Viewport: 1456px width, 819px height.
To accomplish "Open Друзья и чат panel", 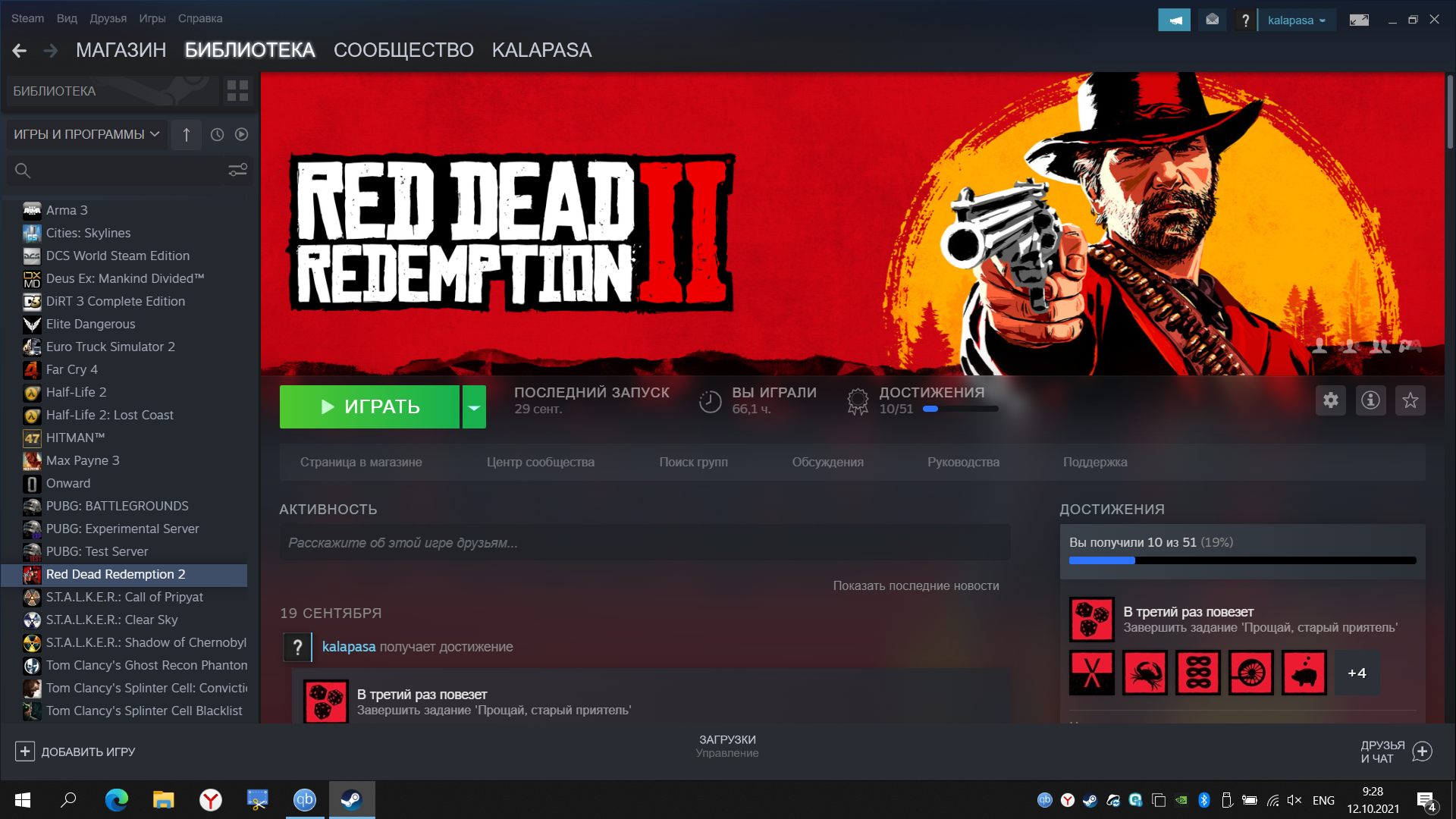I will point(1395,752).
